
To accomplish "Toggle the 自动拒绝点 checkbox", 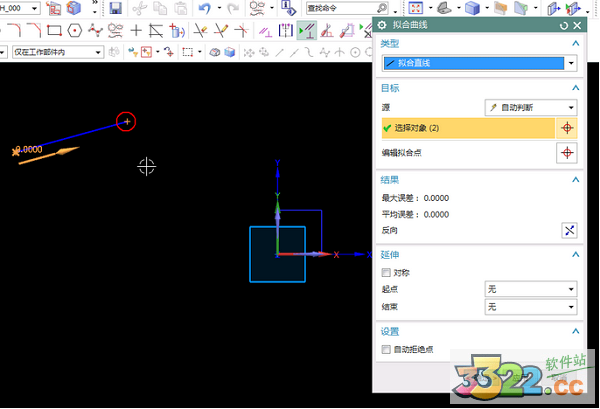I will 386,349.
